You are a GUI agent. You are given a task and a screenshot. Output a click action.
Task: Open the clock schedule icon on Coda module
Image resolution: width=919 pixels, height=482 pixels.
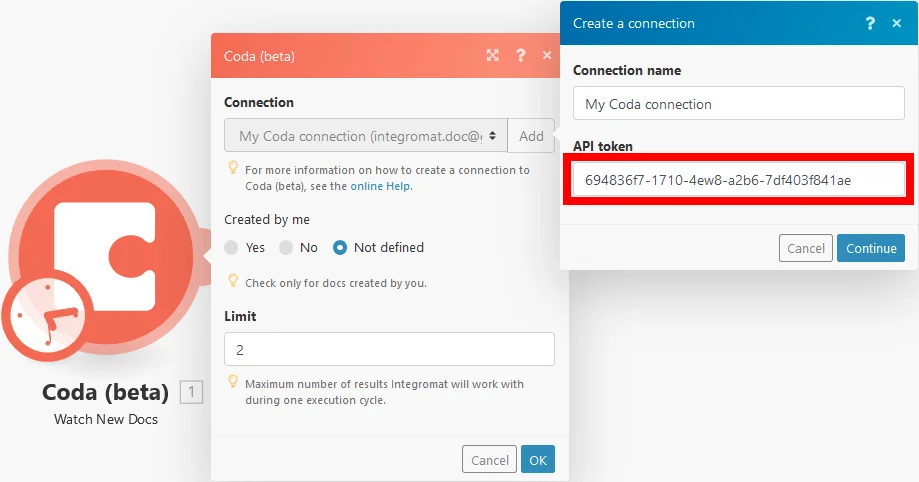point(47,315)
